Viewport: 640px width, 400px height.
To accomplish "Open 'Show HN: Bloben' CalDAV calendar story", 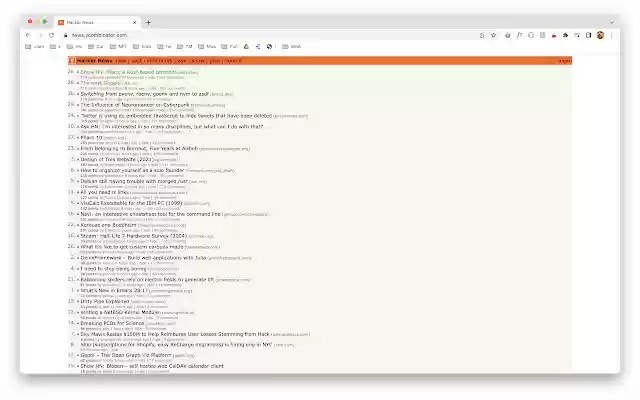I will coord(152,367).
